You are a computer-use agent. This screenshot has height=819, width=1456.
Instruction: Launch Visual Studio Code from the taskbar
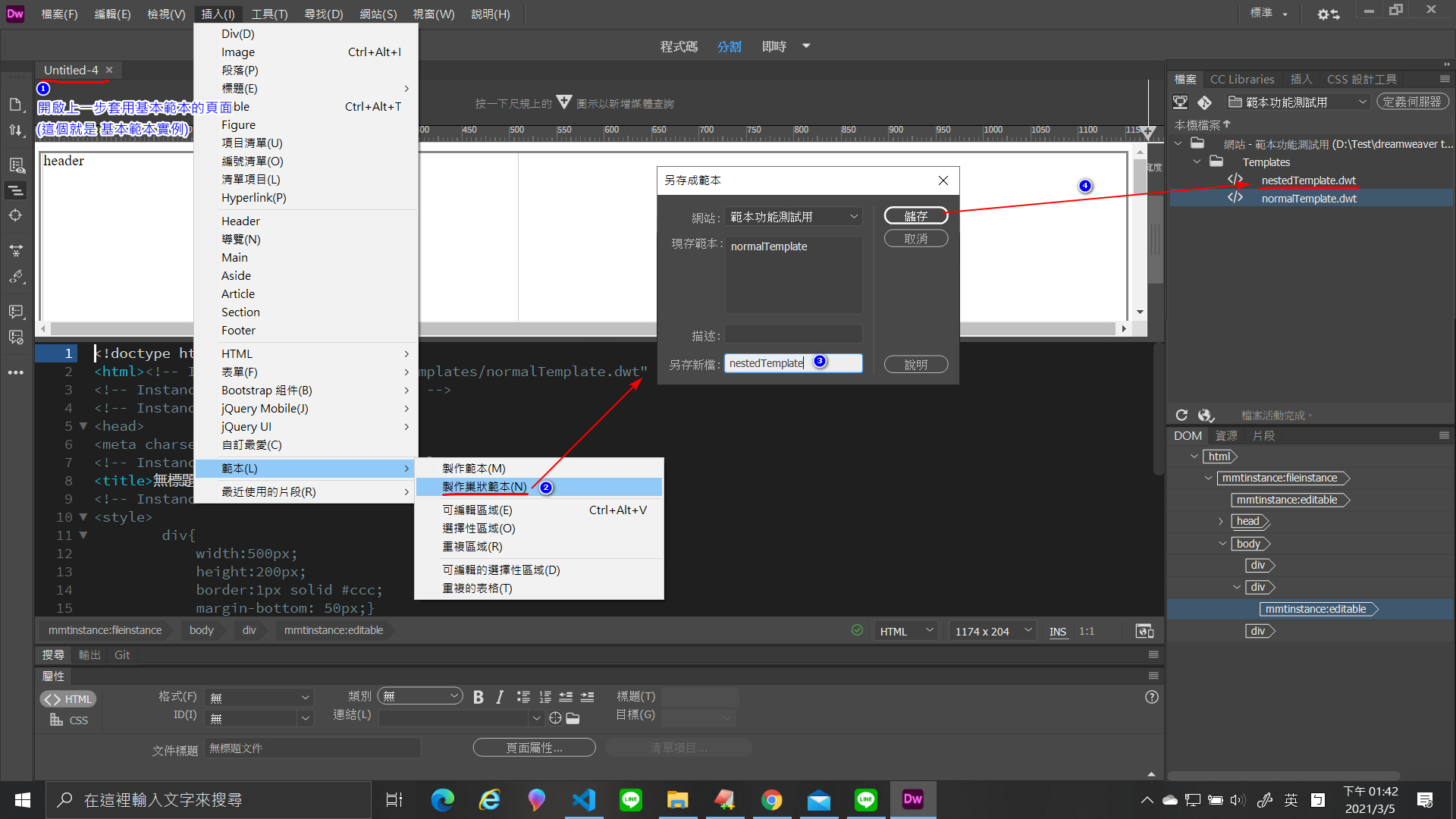tap(583, 799)
